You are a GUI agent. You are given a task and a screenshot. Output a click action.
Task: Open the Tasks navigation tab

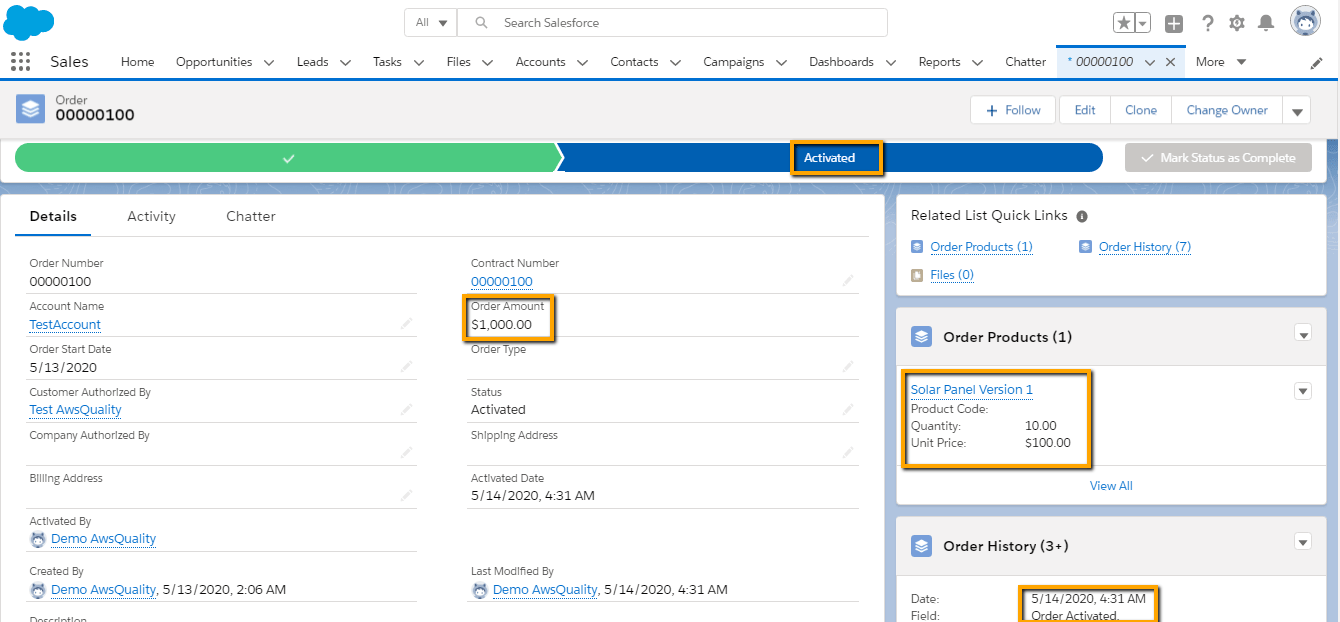click(x=387, y=62)
